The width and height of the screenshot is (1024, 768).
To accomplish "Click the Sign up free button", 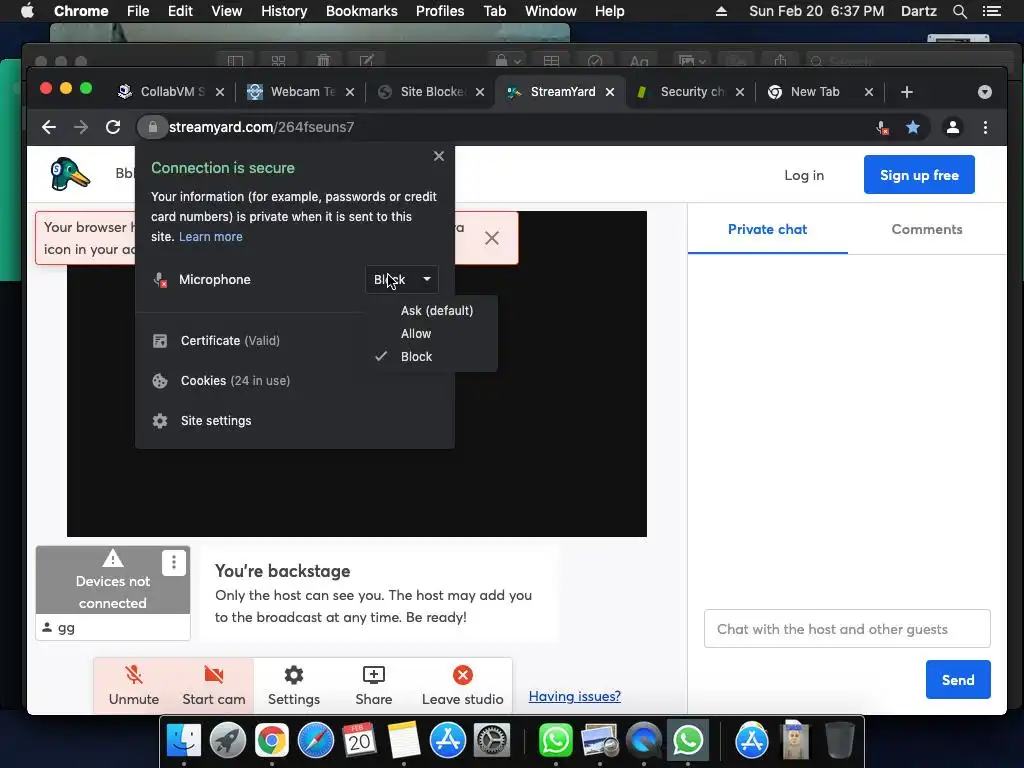I will coord(919,174).
